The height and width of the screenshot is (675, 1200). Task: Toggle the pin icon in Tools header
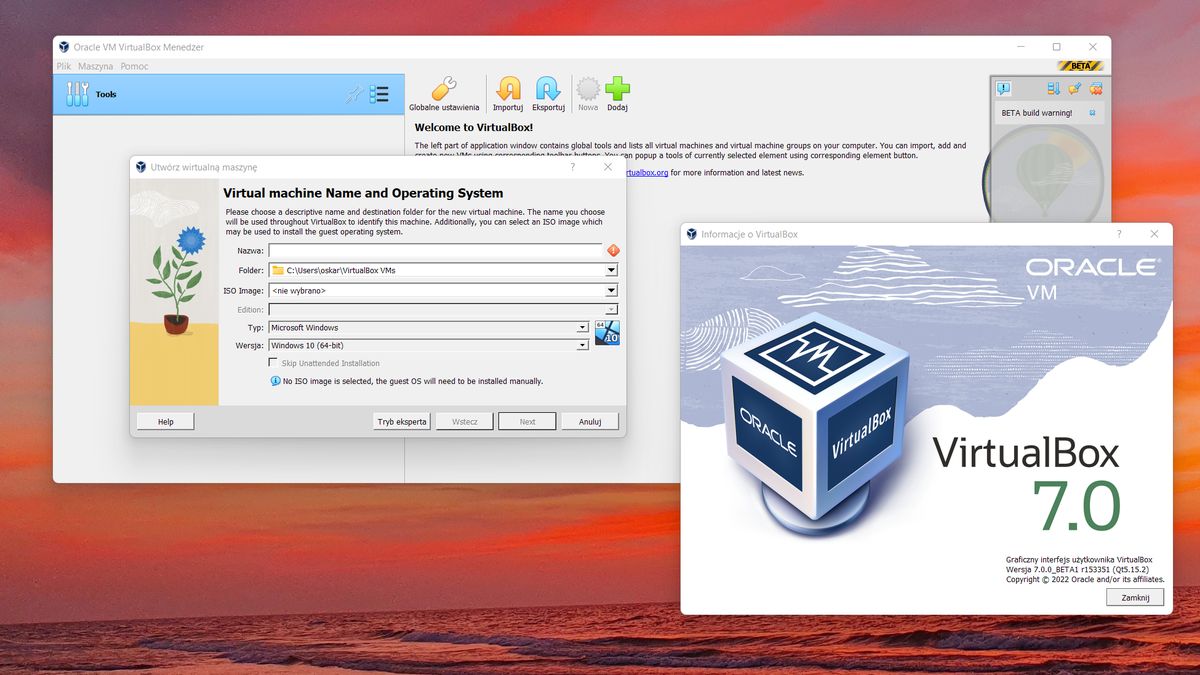tap(353, 94)
